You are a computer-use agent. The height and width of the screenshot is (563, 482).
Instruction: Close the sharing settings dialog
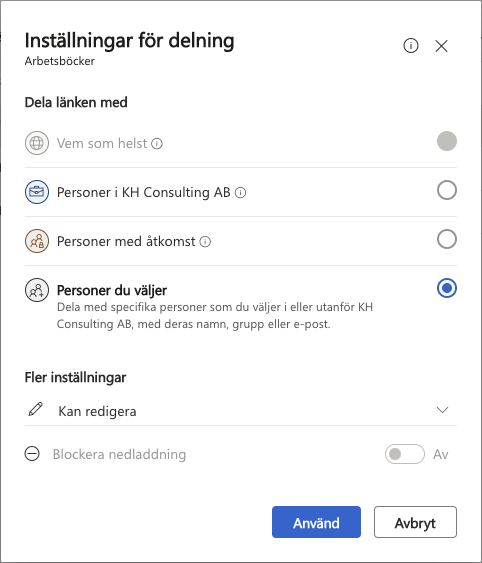tap(441, 46)
